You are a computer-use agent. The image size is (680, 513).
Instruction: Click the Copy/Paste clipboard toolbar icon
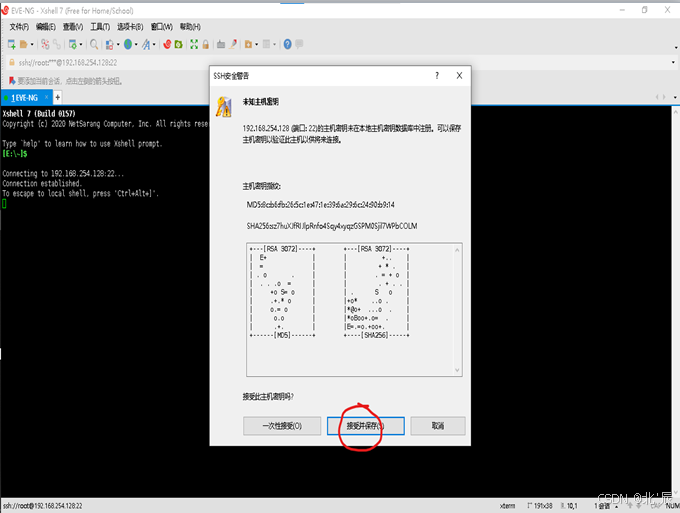pos(109,44)
